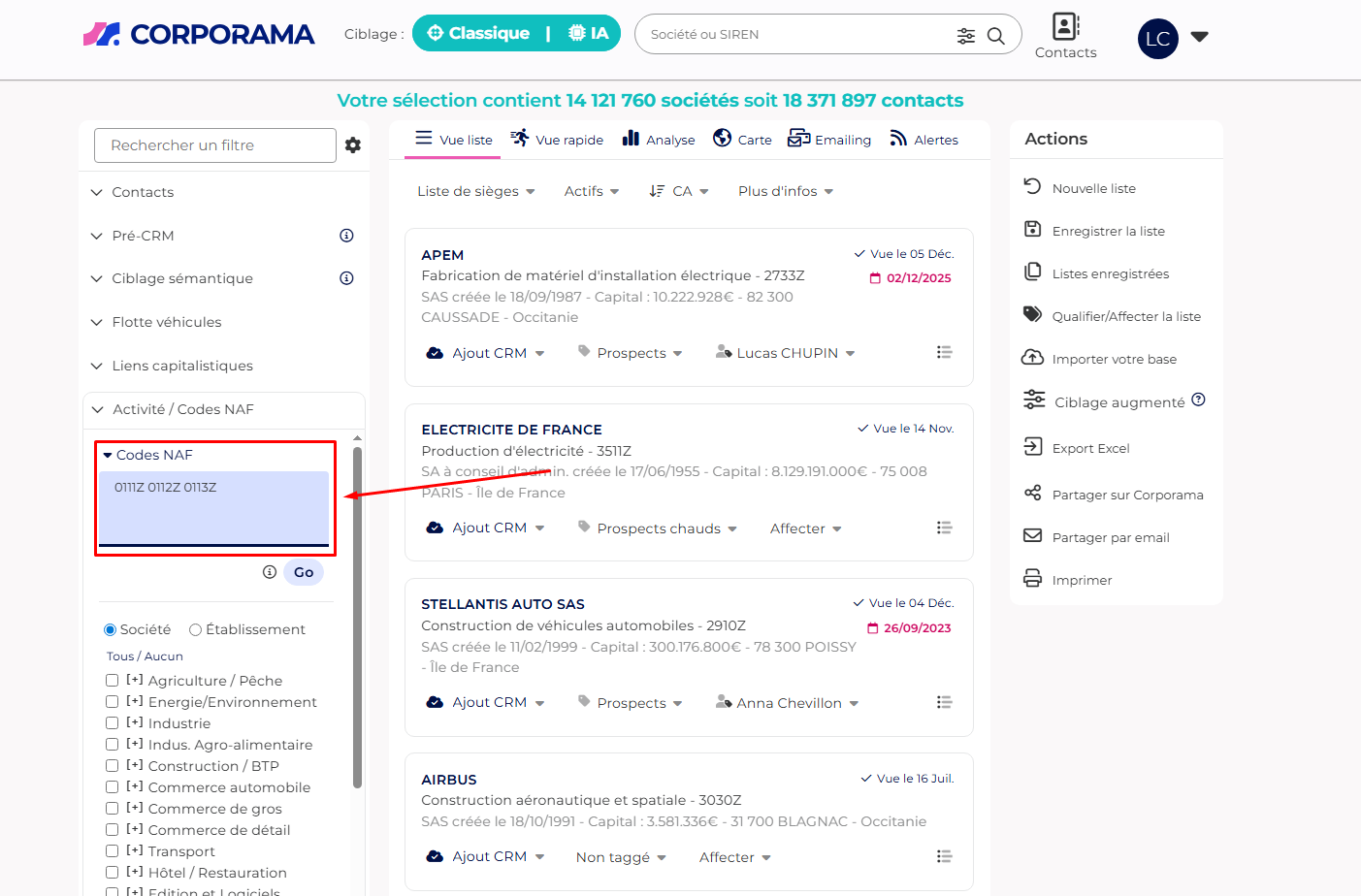This screenshot has height=896, width=1361.
Task: Click the Export Excel icon
Action: (x=1033, y=447)
